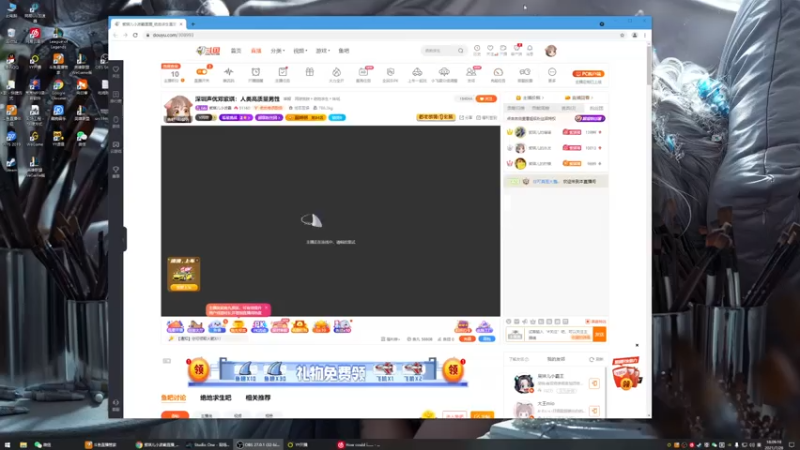The height and width of the screenshot is (450, 800).
Task: Toggle the orange live-status switch in toolbar
Action: pyautogui.click(x=202, y=72)
